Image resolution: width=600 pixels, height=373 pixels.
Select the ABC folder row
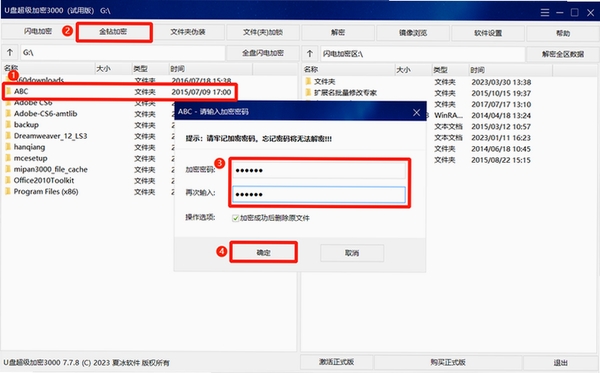[x=119, y=91]
